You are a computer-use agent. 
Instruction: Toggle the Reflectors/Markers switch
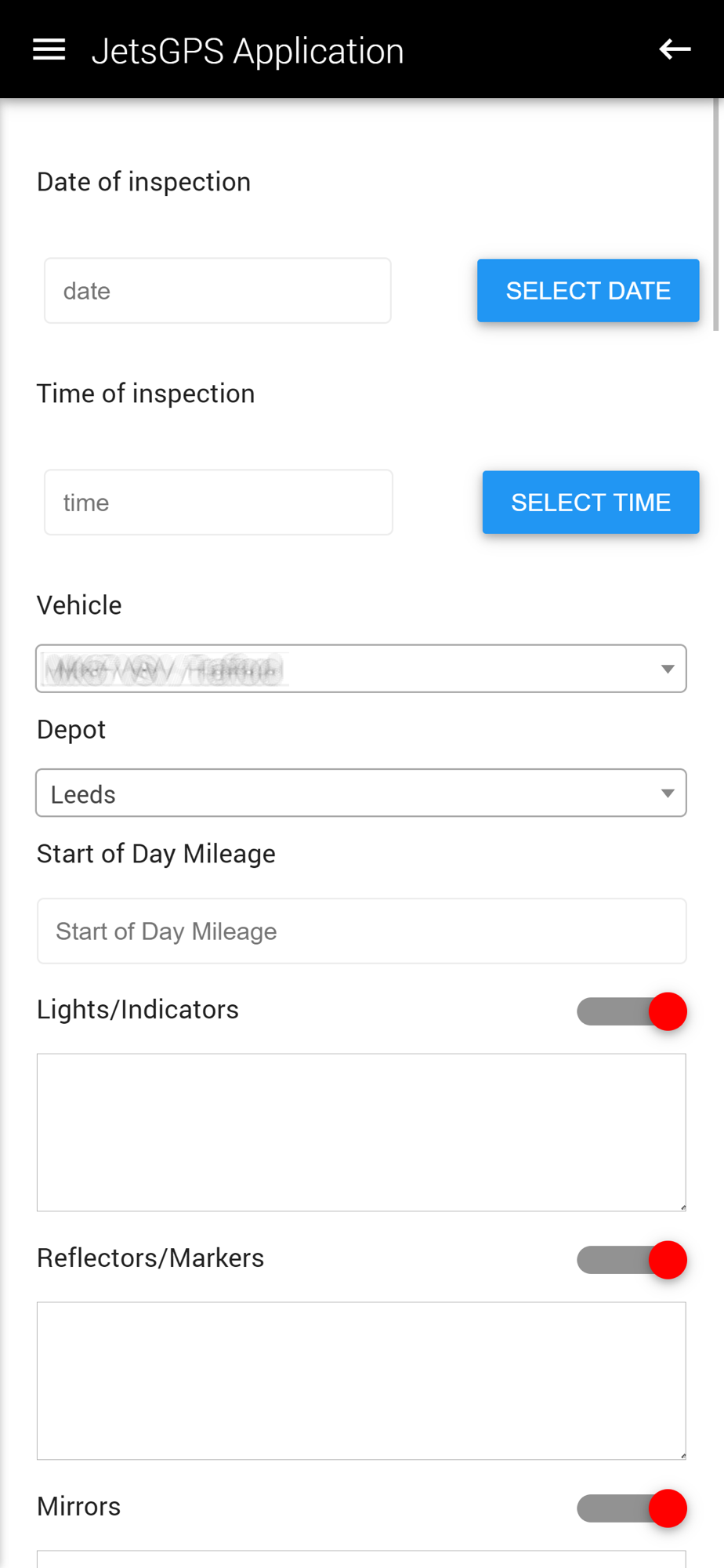(632, 1260)
